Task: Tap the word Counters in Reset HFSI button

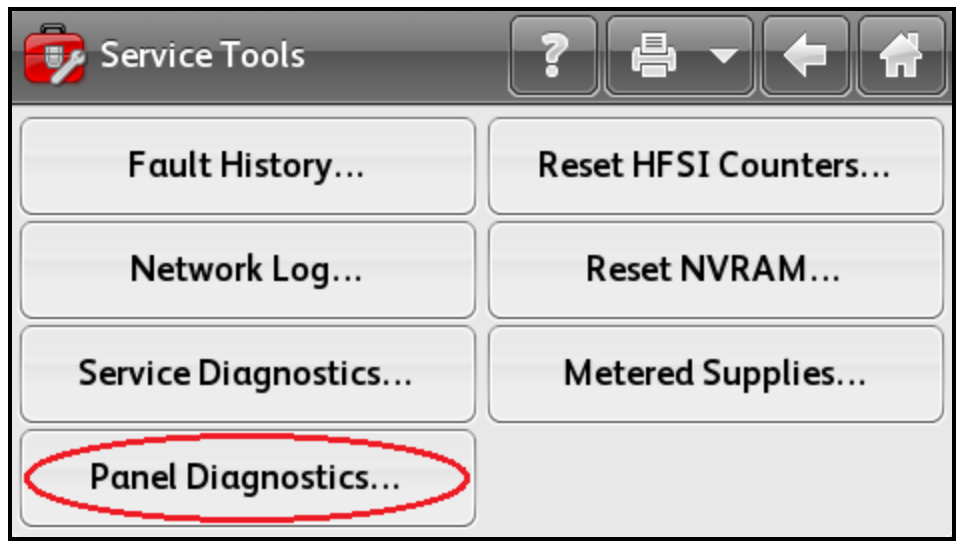Action: pyautogui.click(x=789, y=165)
